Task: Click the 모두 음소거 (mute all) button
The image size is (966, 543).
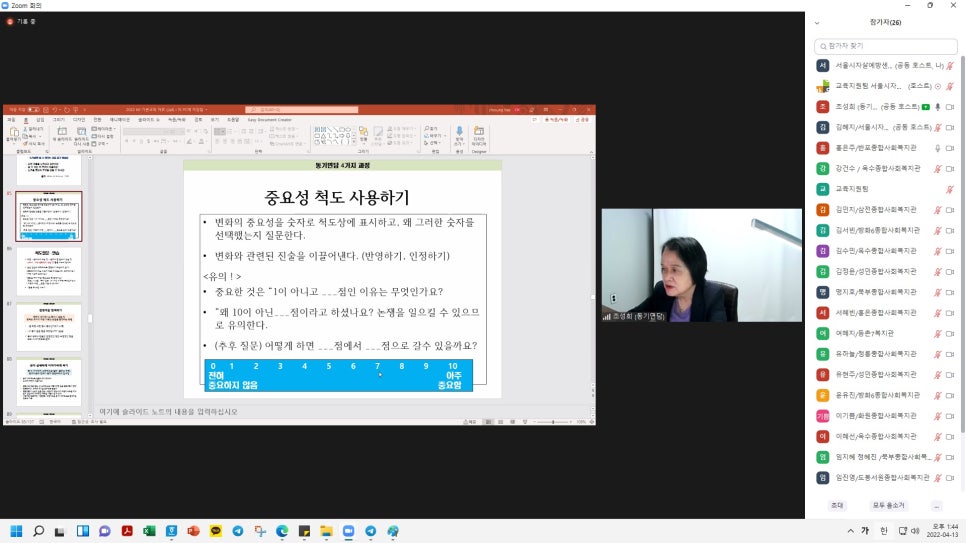Action: (x=888, y=505)
